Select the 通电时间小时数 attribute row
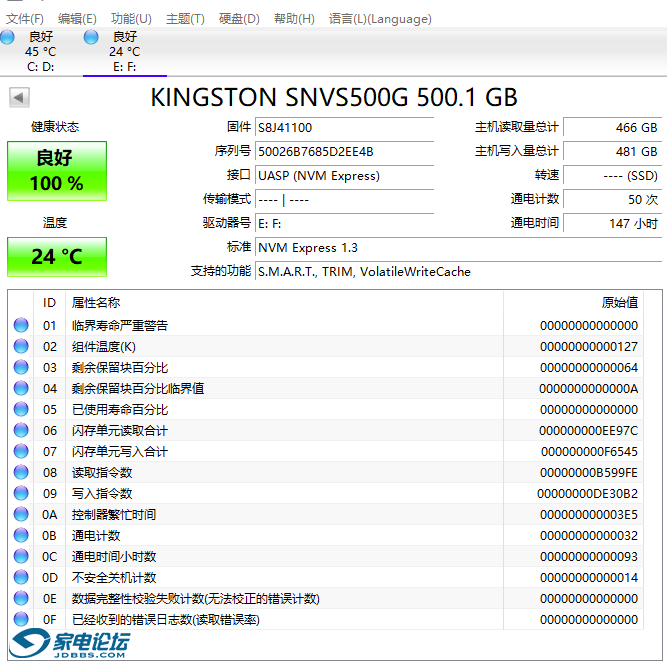 326,556
